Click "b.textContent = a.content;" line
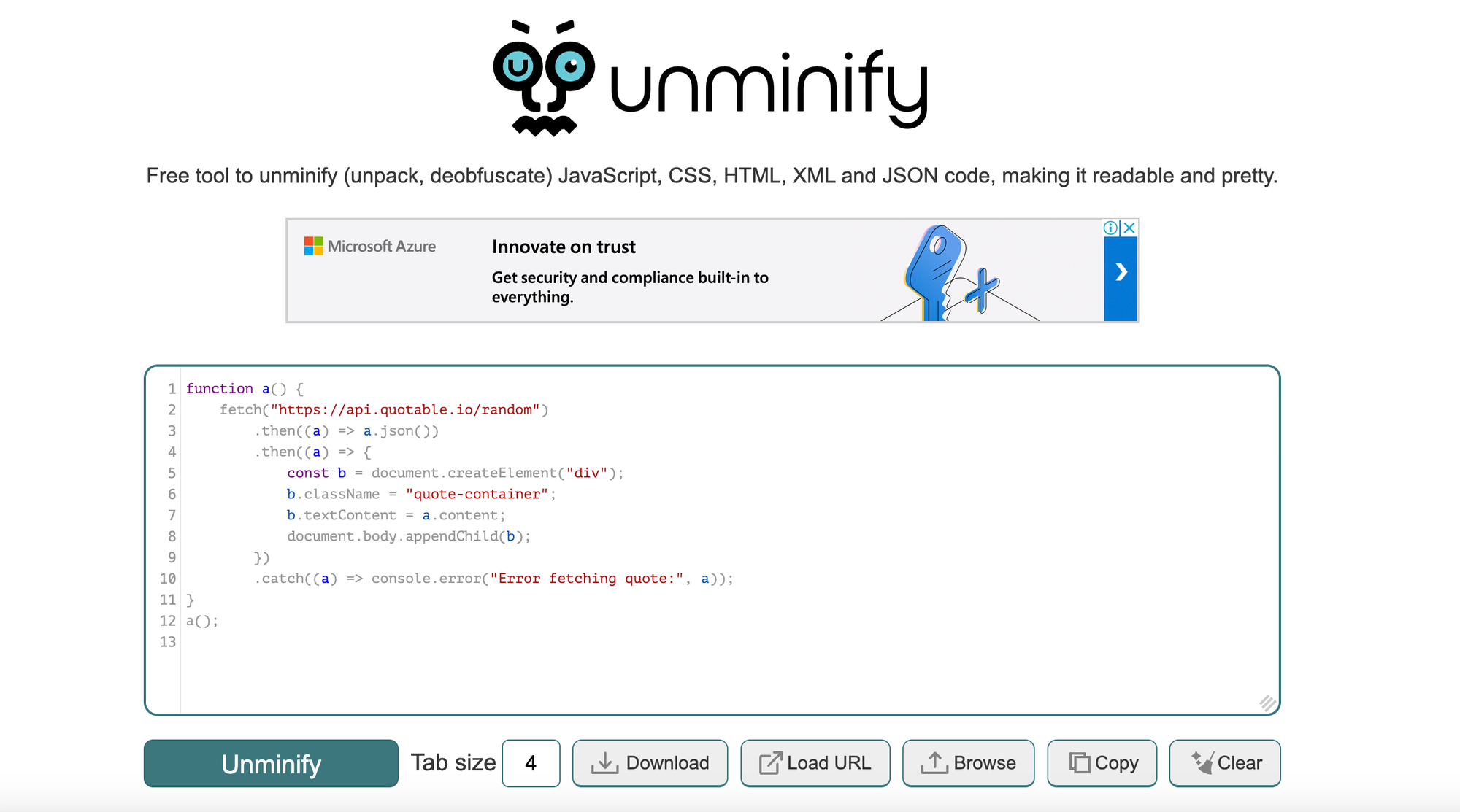Screen dimensions: 1460x812 (396, 516)
